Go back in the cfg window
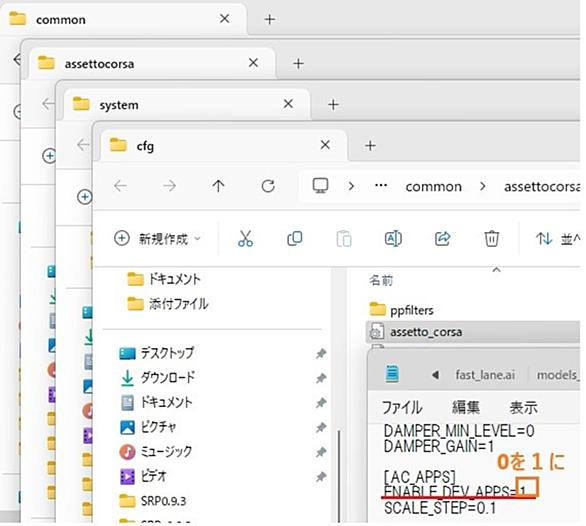 [120, 185]
